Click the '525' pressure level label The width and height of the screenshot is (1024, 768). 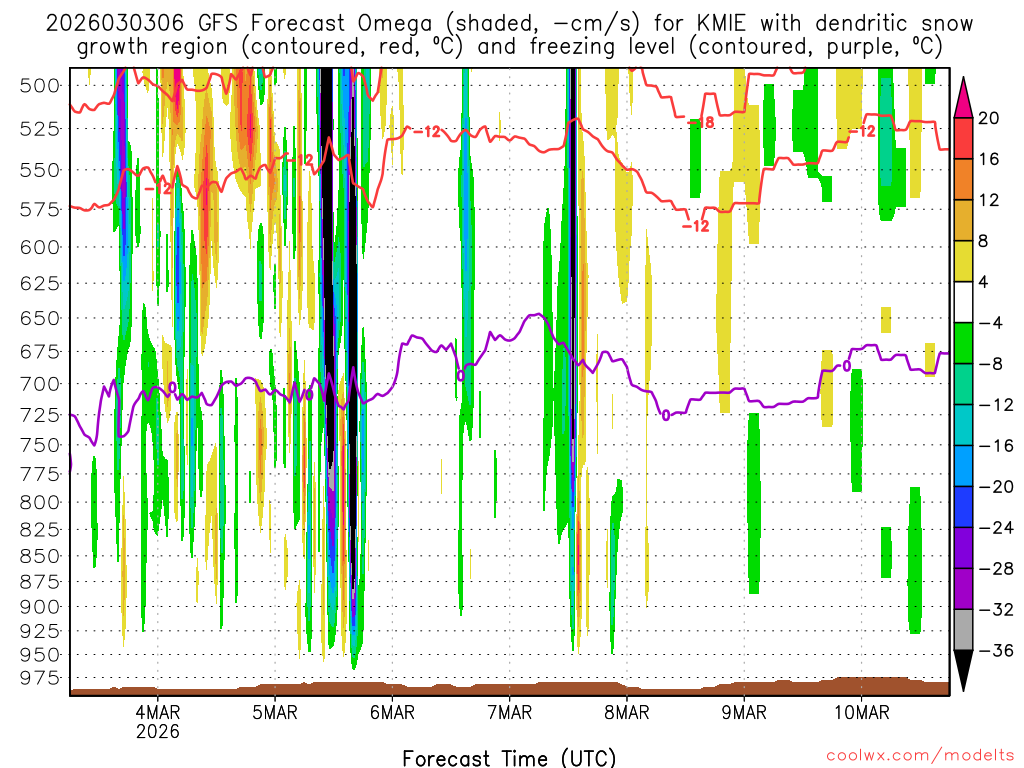pos(40,129)
